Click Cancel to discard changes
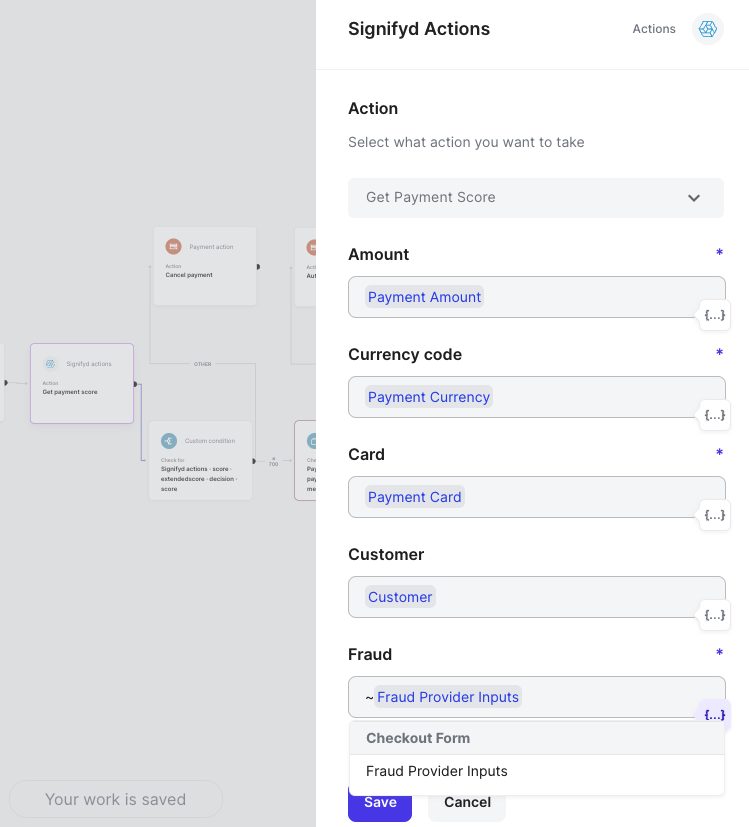Image resolution: width=749 pixels, height=827 pixels. 466,802
